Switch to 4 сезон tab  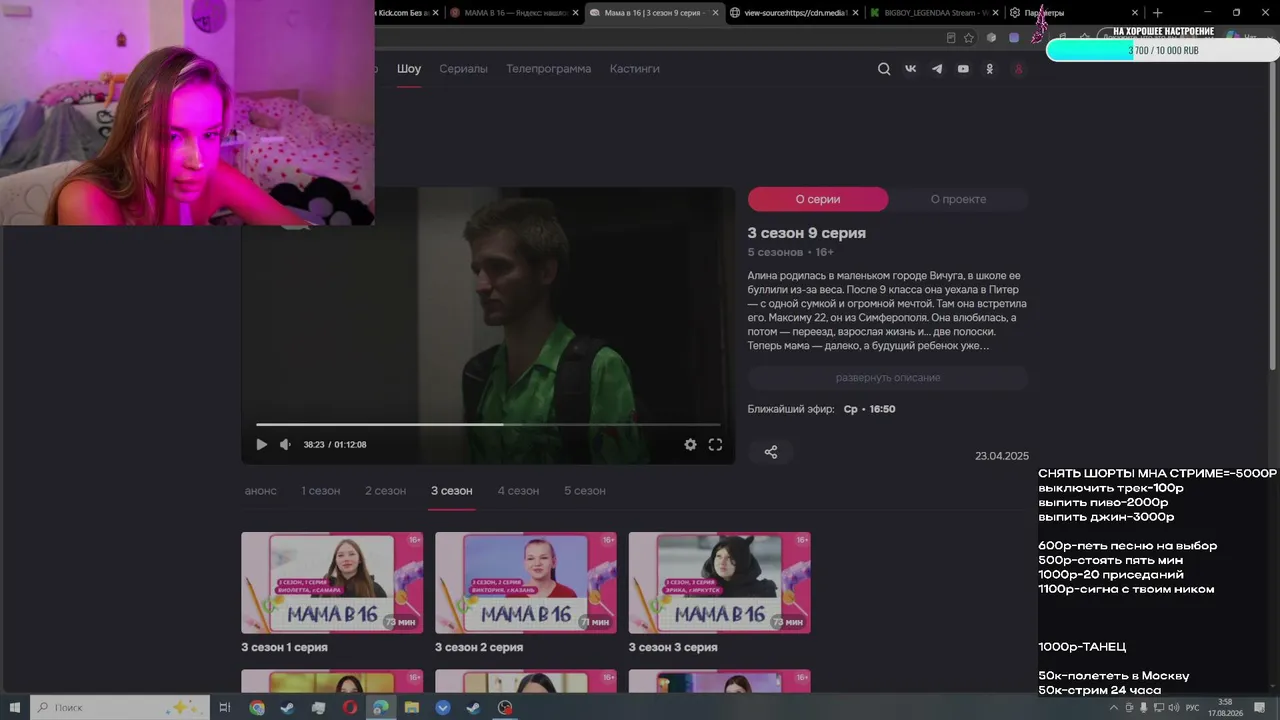(x=518, y=491)
